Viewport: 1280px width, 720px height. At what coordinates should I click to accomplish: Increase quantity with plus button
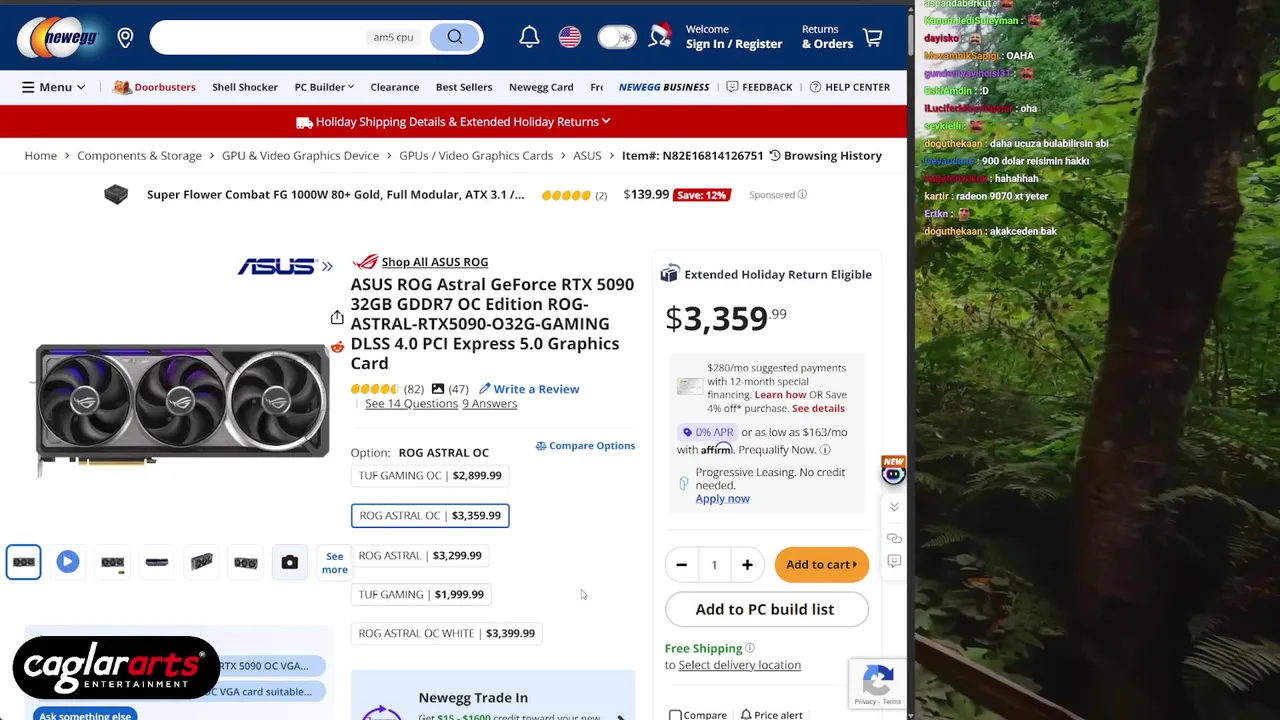(x=747, y=565)
